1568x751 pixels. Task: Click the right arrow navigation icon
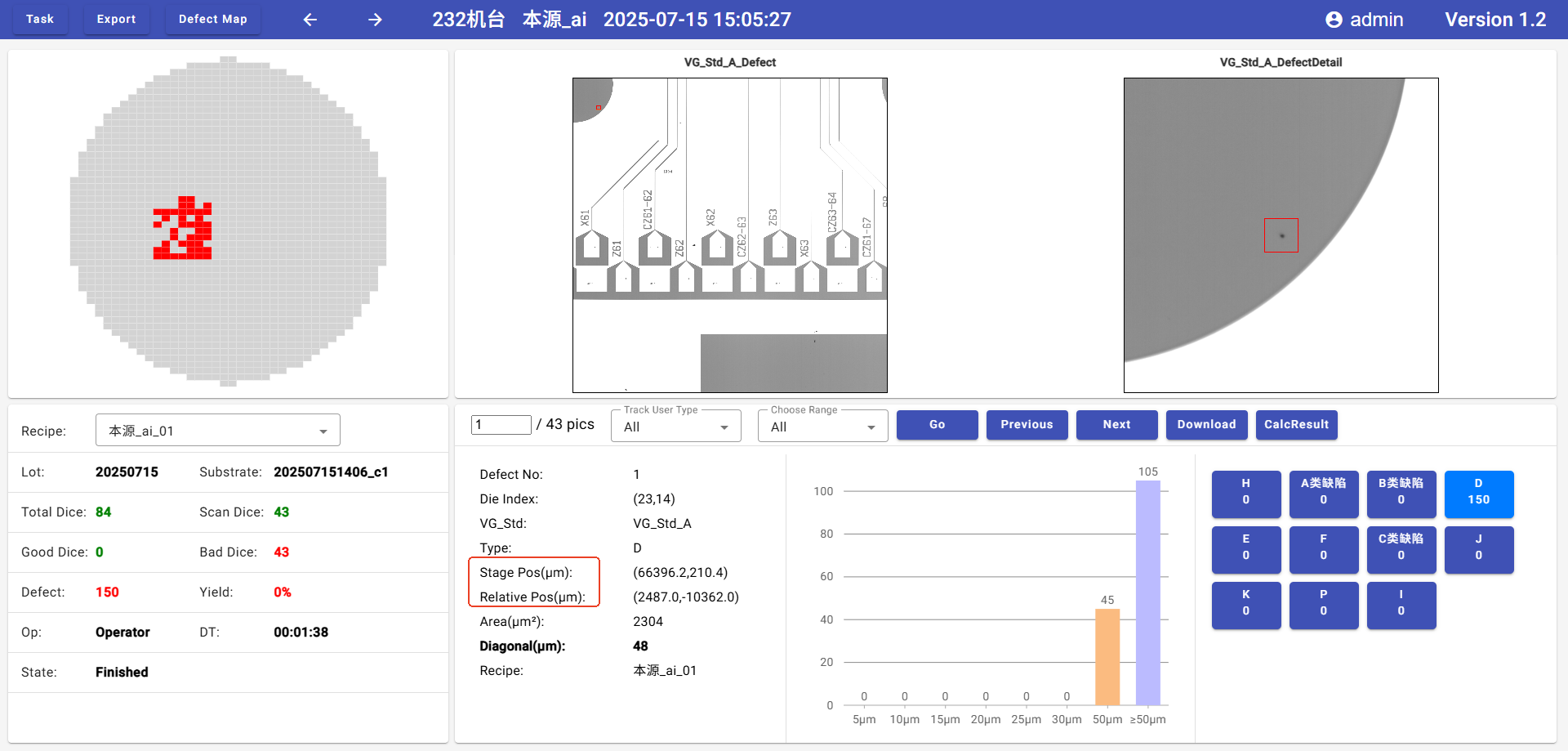click(375, 20)
